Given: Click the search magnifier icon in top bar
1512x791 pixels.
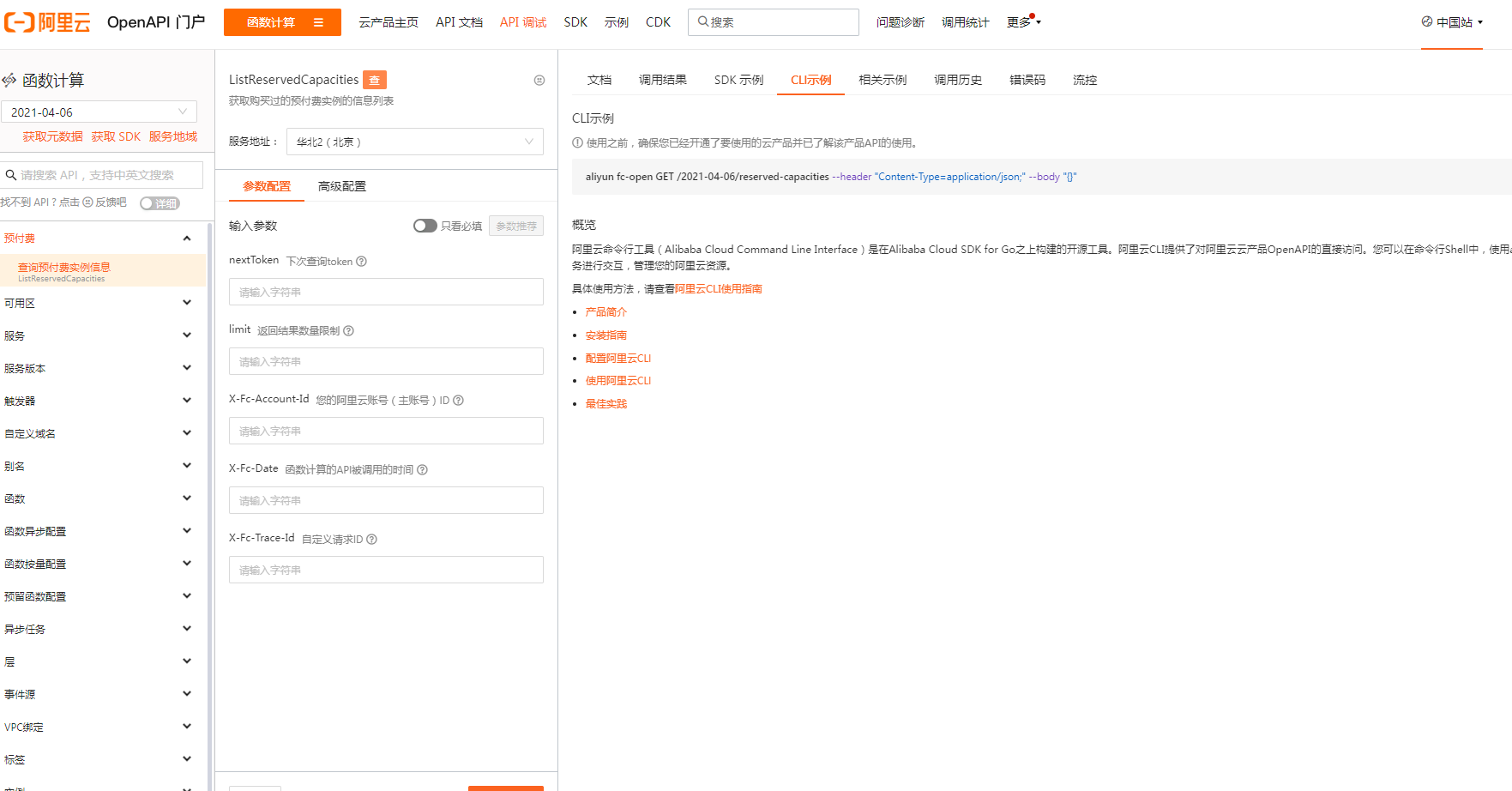Looking at the screenshot, I should [x=703, y=21].
